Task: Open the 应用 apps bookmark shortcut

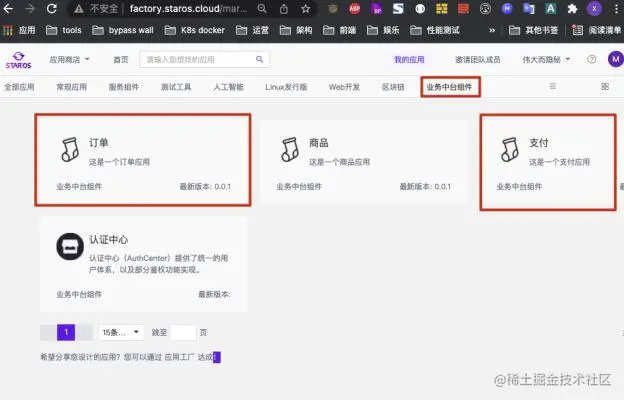Action: [x=19, y=30]
